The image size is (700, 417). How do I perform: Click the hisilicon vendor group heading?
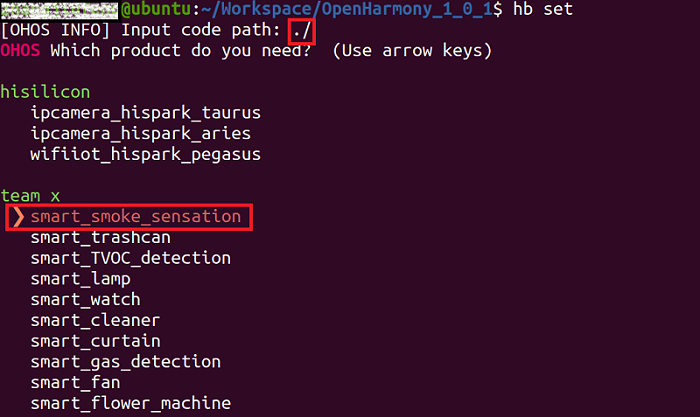pos(45,91)
